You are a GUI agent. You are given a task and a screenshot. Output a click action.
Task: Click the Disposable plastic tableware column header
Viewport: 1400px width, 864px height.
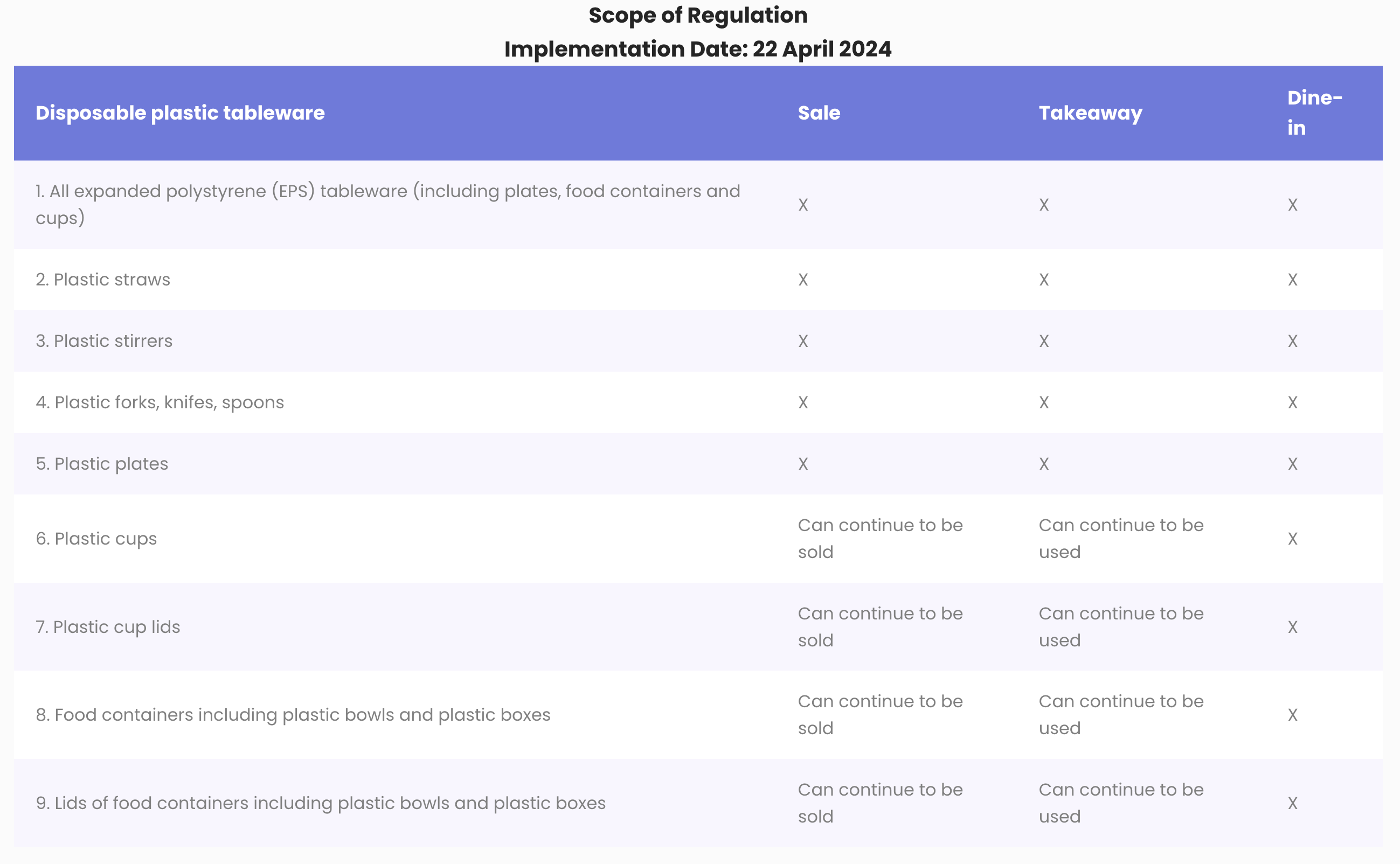(180, 113)
